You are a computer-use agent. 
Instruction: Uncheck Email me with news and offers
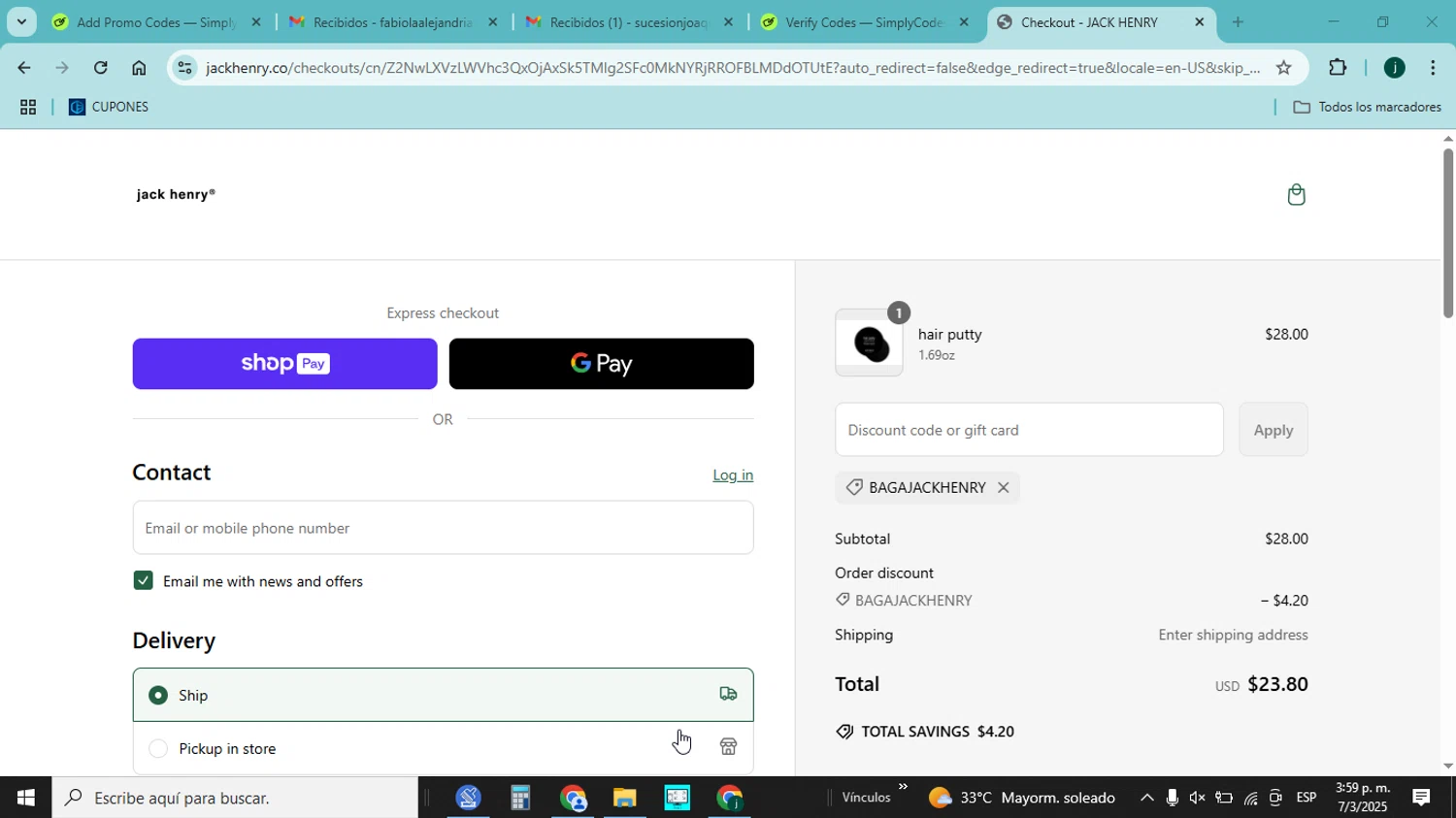click(144, 581)
